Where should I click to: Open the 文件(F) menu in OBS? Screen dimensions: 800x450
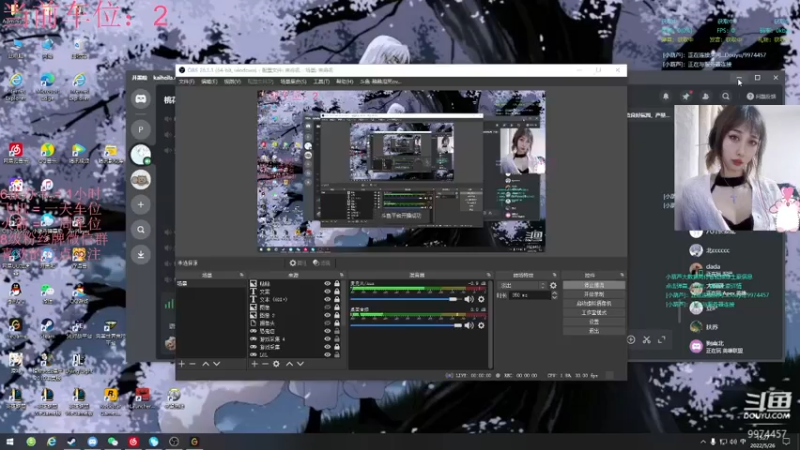(x=186, y=82)
